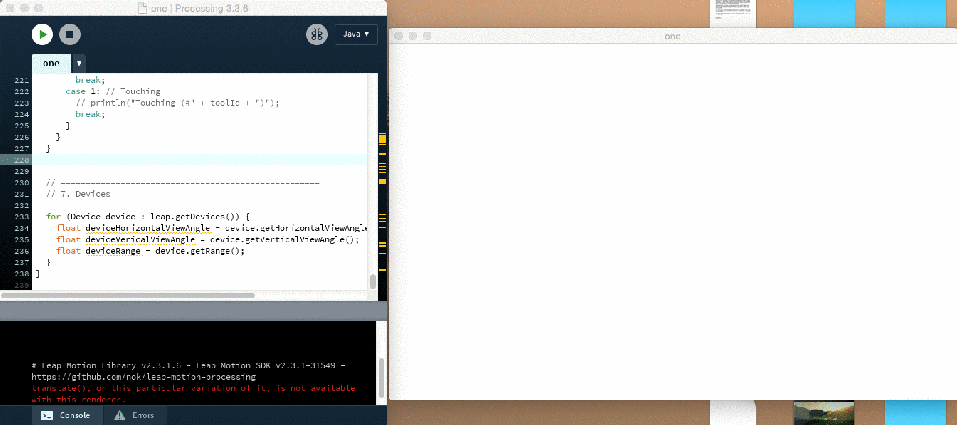This screenshot has width=957, height=425.
Task: Stop the running sketch
Action: click(x=70, y=34)
